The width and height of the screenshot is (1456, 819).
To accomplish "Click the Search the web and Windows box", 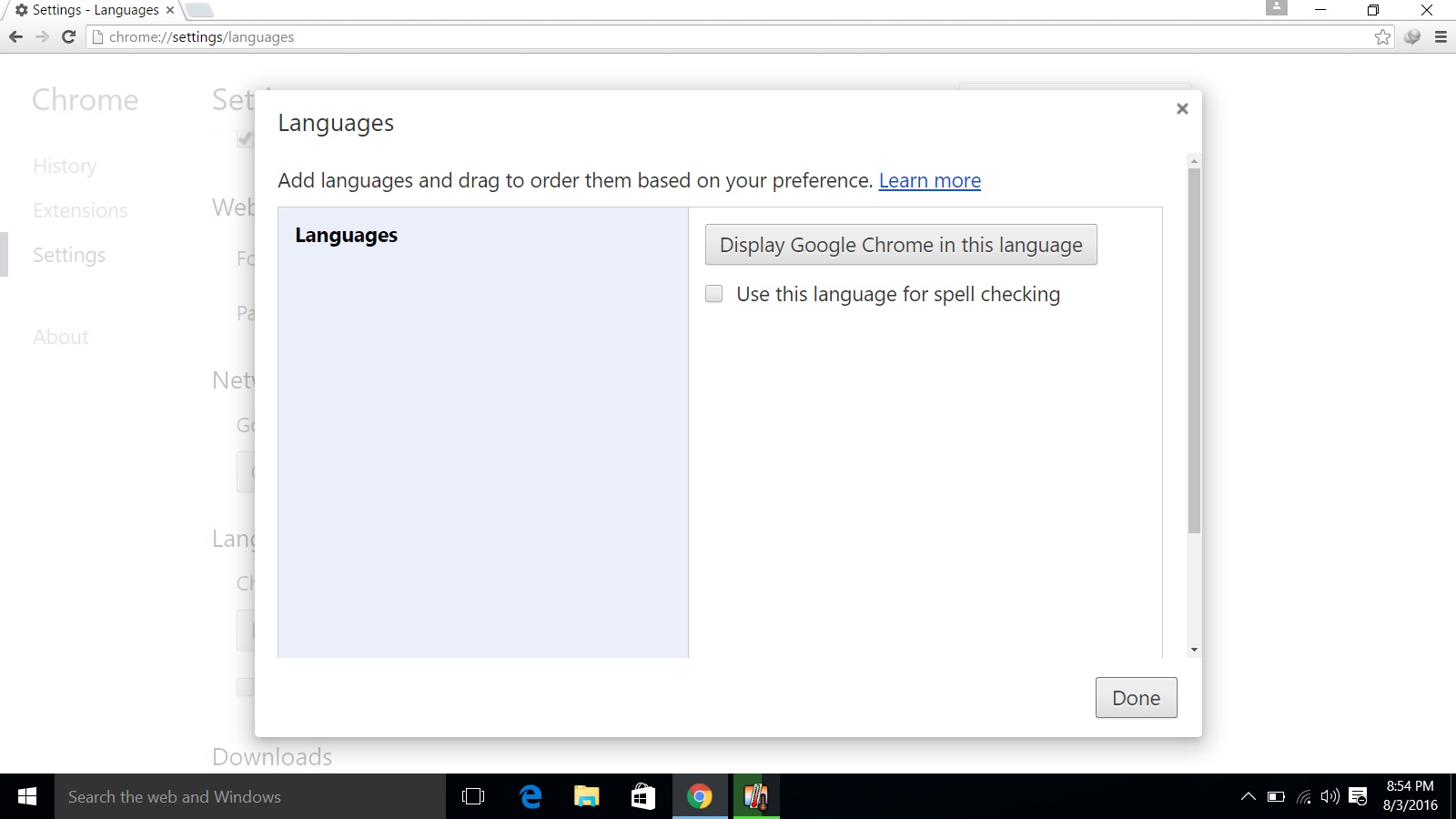I will click(x=250, y=796).
